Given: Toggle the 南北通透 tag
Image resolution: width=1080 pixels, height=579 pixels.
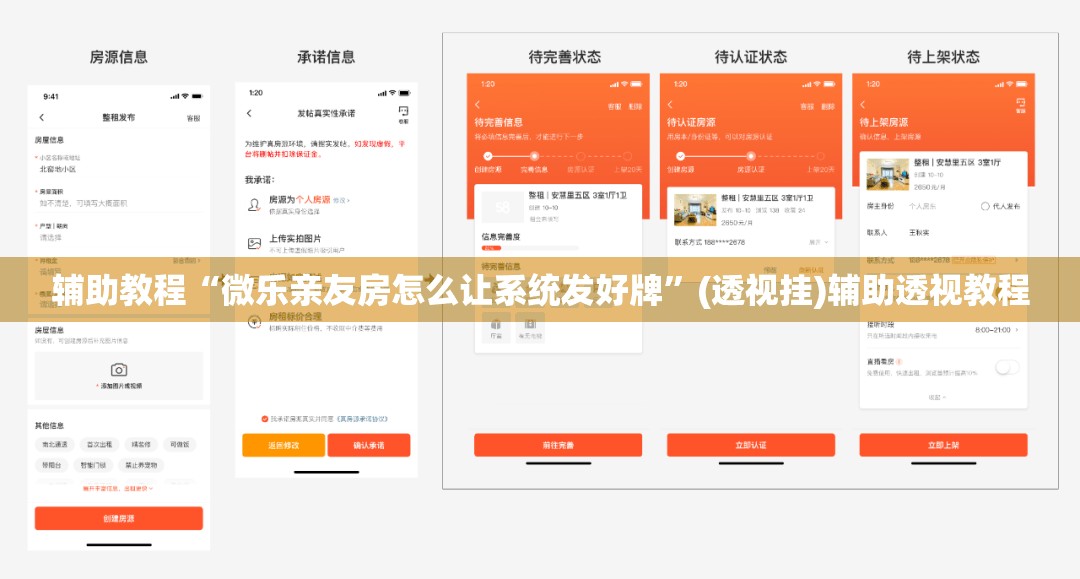Looking at the screenshot, I should [x=55, y=445].
